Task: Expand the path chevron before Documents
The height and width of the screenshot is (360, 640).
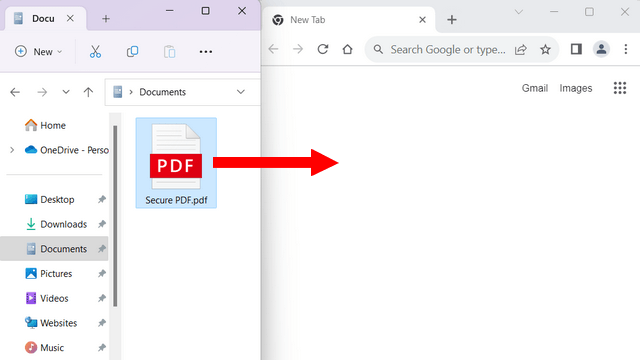Action: click(x=131, y=92)
